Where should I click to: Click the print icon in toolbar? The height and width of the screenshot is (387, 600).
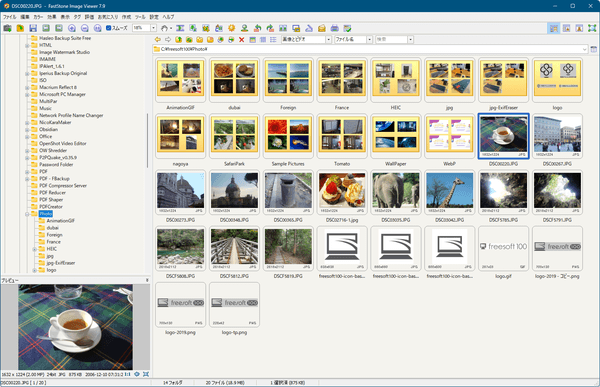click(x=334, y=28)
